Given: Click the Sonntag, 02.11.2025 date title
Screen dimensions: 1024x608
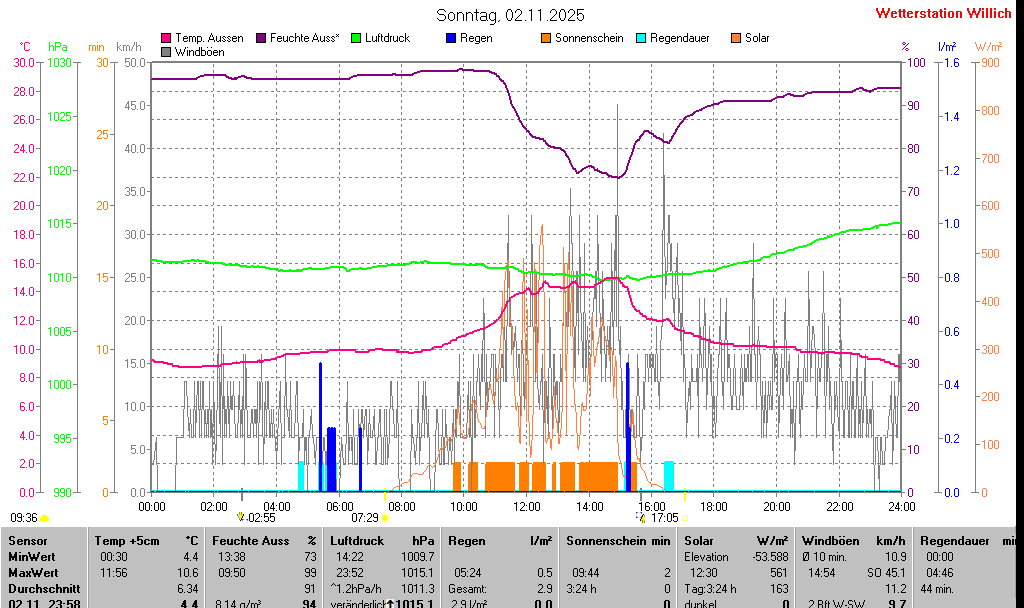Looking at the screenshot, I should 511,15.
